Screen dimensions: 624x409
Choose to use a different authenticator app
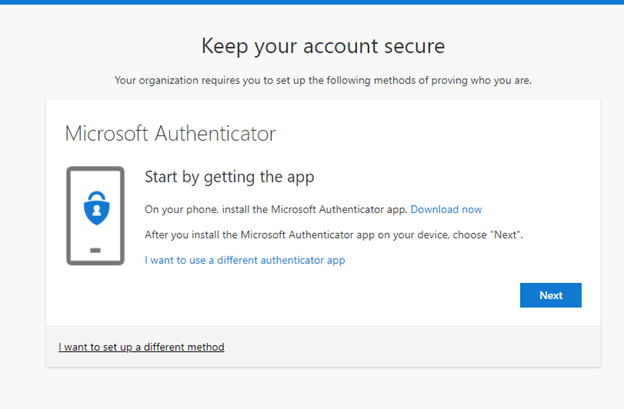[x=245, y=260]
